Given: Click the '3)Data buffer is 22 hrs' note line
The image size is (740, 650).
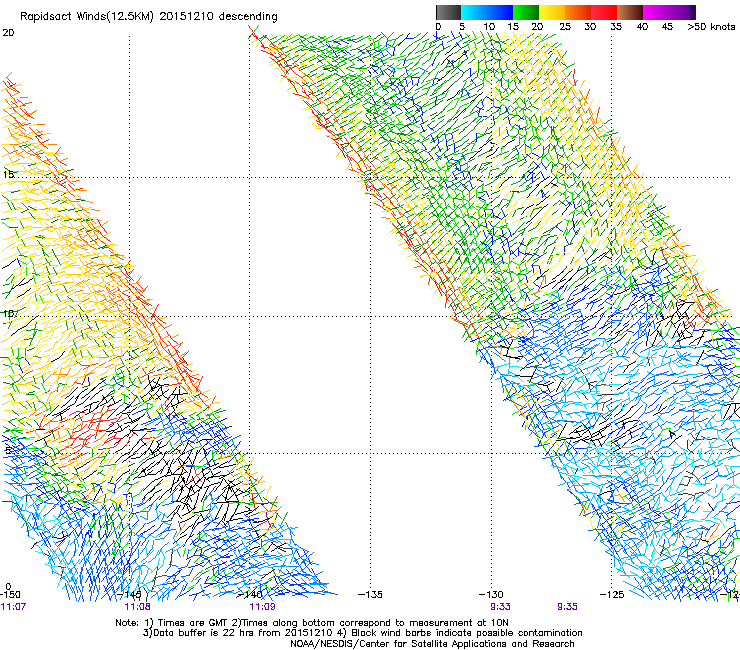Looking at the screenshot, I should point(362,633).
